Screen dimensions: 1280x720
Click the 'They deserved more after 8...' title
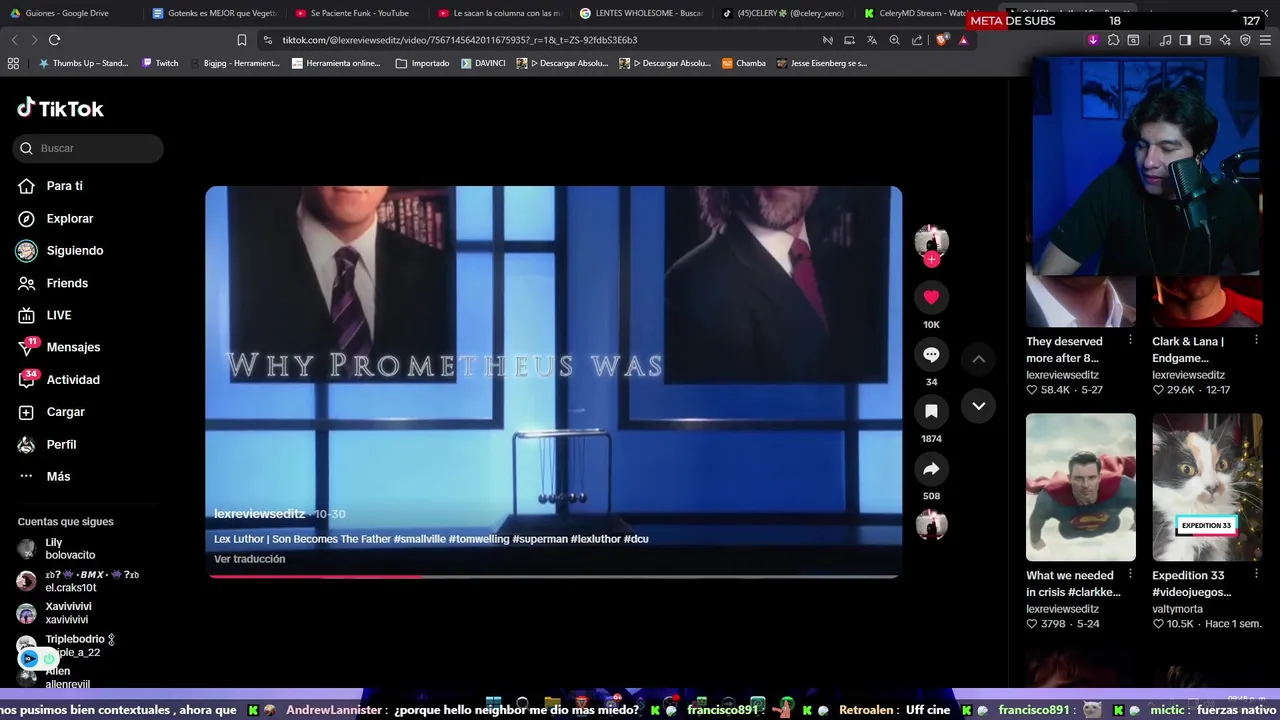pos(1064,349)
